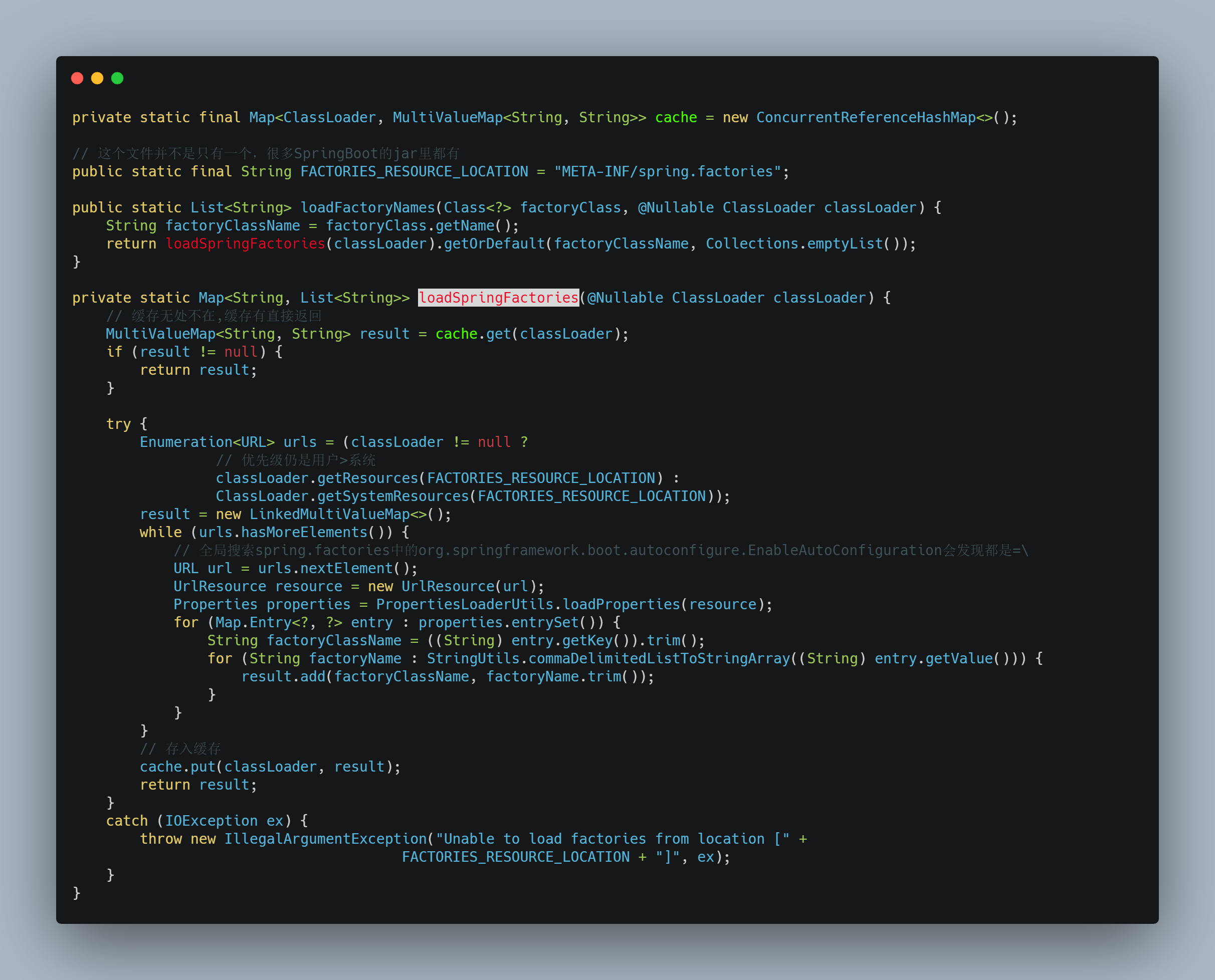Click cache.put statement near the end
Image resolution: width=1215 pixels, height=980 pixels.
[x=177, y=767]
